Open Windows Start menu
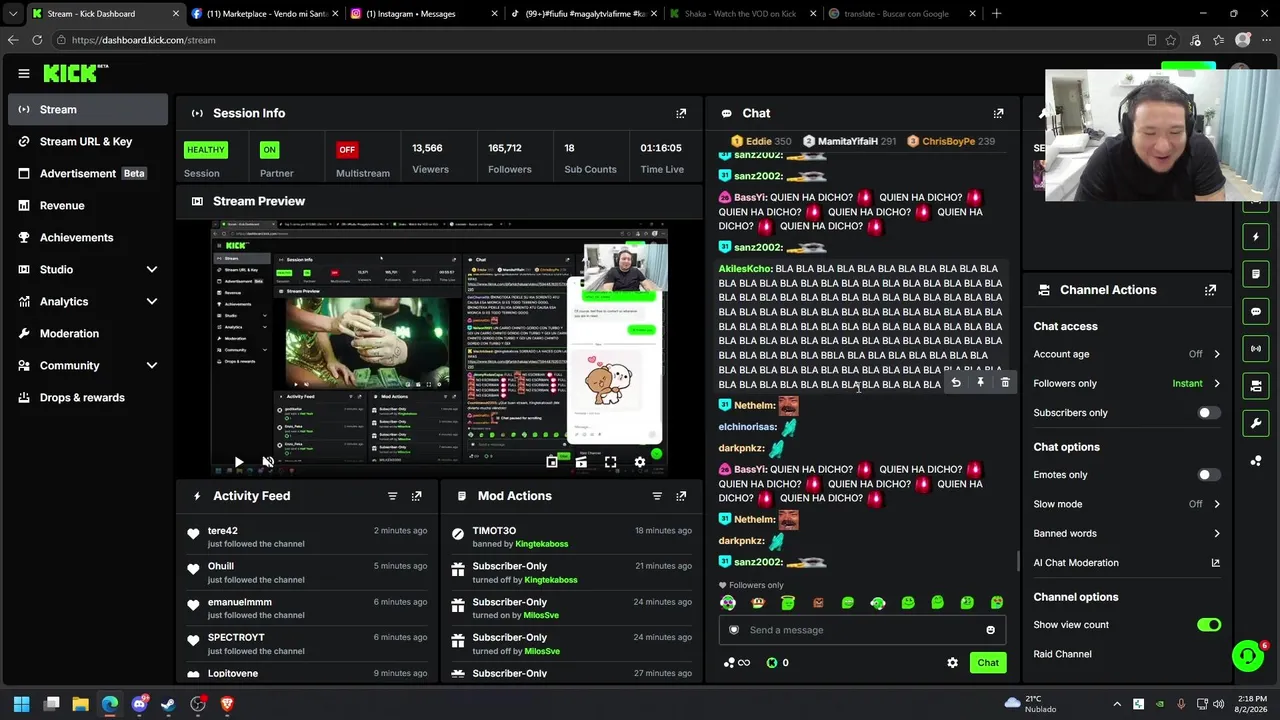 (x=22, y=704)
